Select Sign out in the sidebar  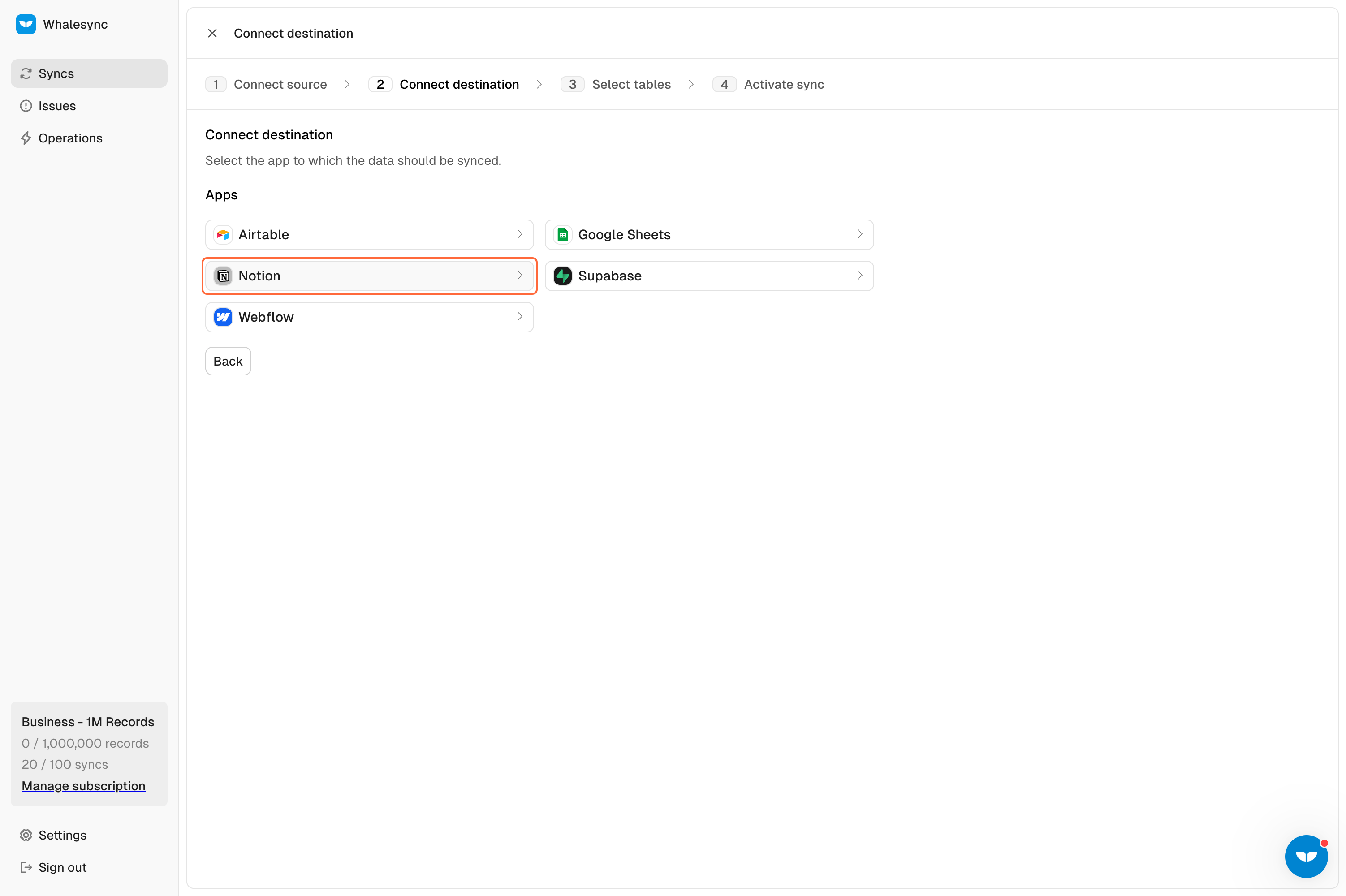pos(89,867)
